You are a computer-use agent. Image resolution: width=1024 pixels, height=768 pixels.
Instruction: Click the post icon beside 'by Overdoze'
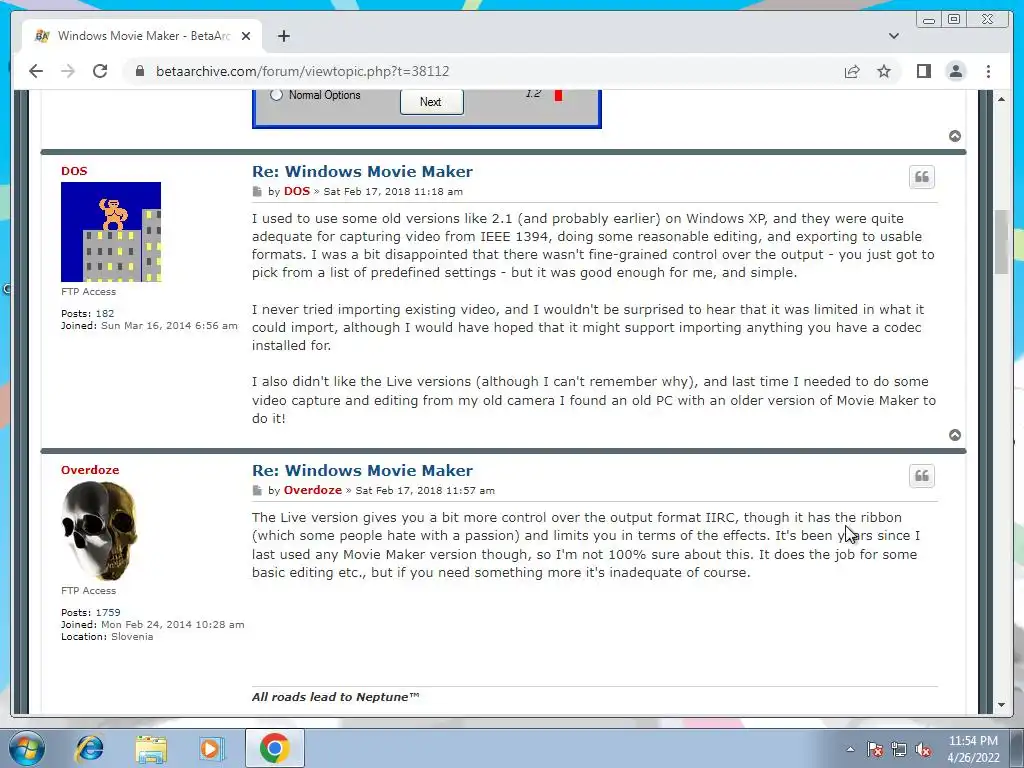[x=257, y=490]
